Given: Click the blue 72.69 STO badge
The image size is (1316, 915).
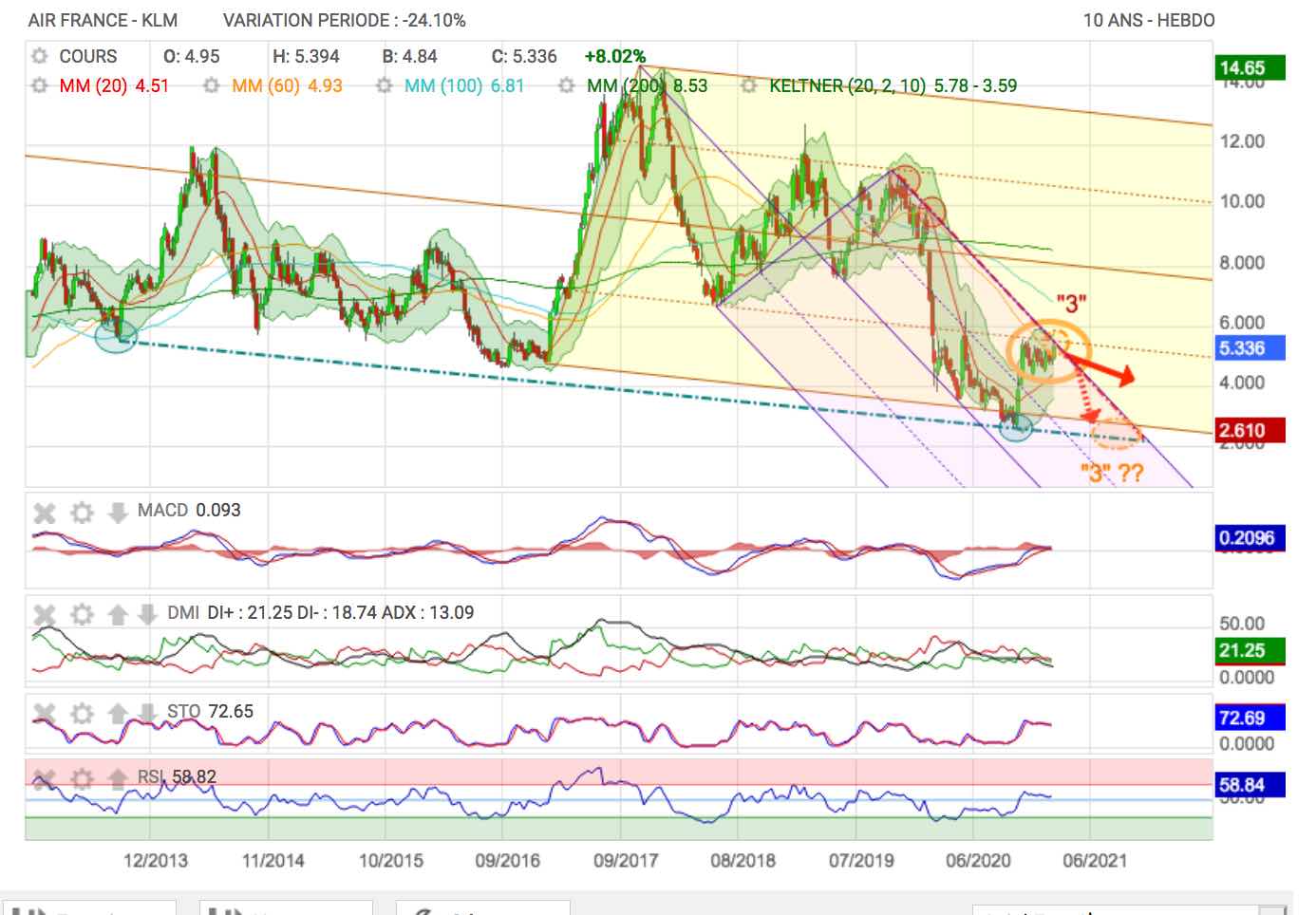Looking at the screenshot, I should 1249,718.
